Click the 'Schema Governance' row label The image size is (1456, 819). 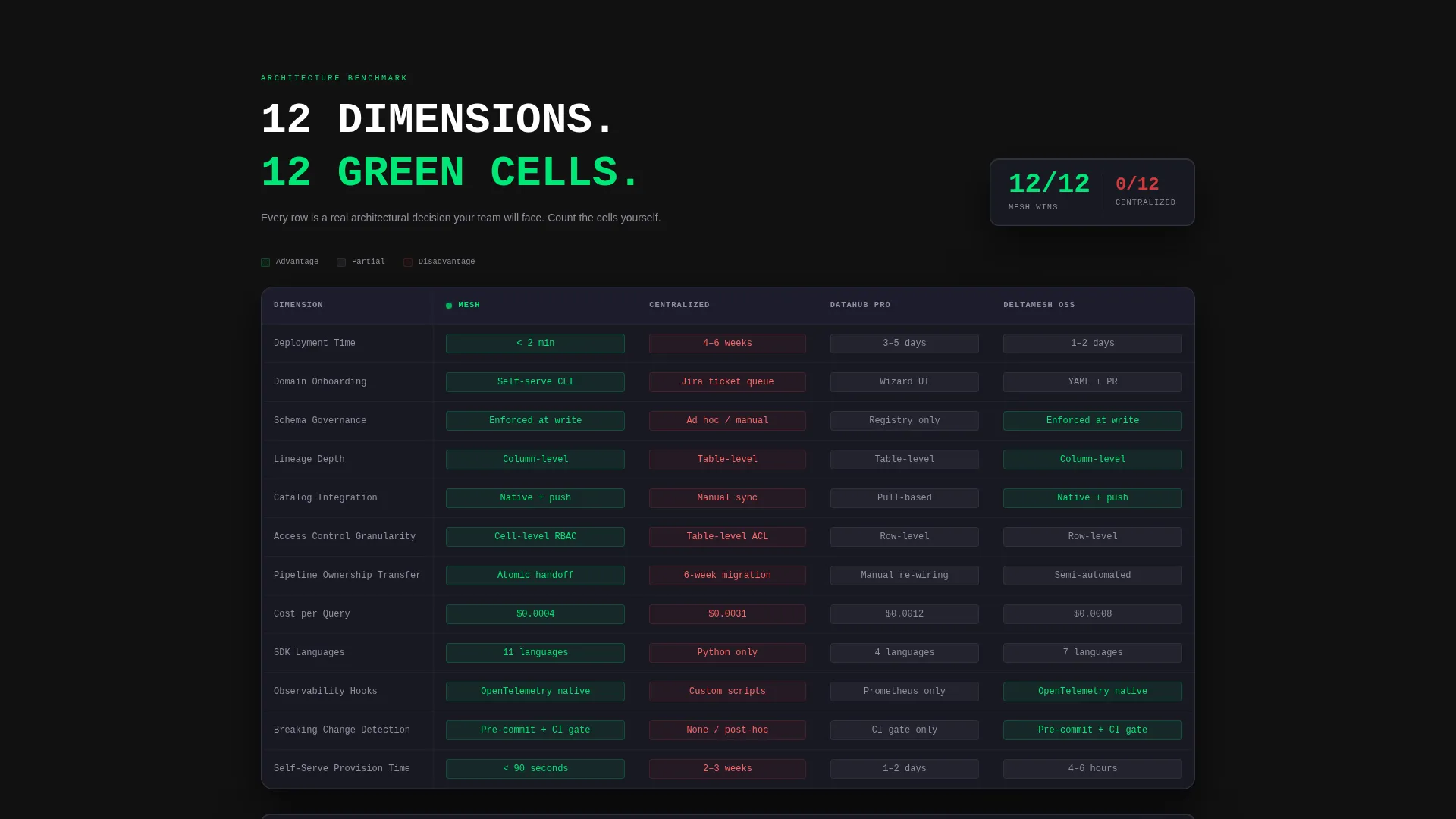320,421
